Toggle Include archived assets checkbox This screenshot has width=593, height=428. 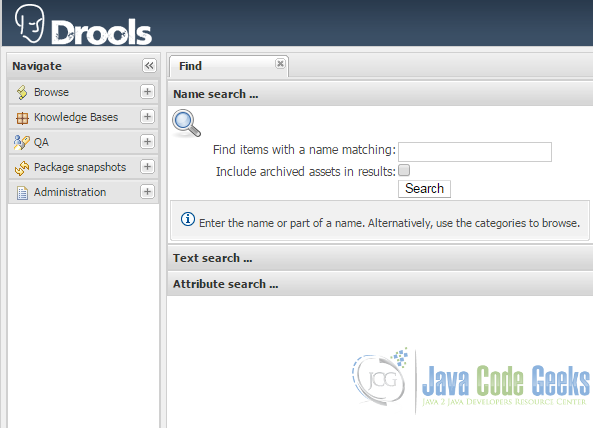(404, 171)
